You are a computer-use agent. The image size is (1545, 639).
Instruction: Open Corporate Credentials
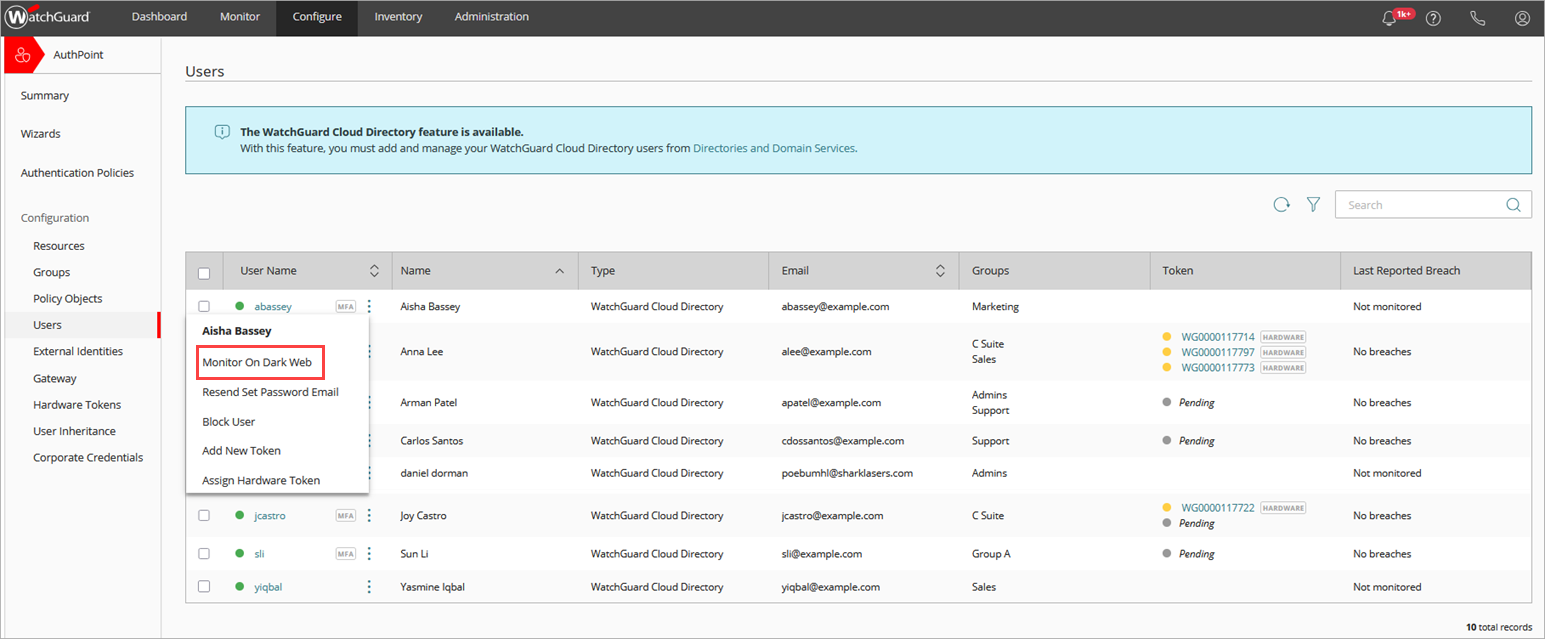(x=88, y=458)
